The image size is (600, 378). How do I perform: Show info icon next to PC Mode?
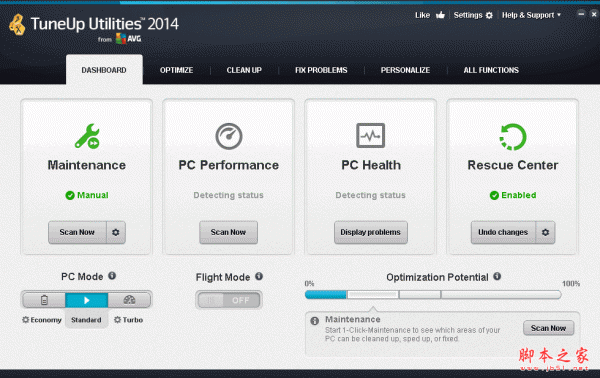(x=112, y=276)
